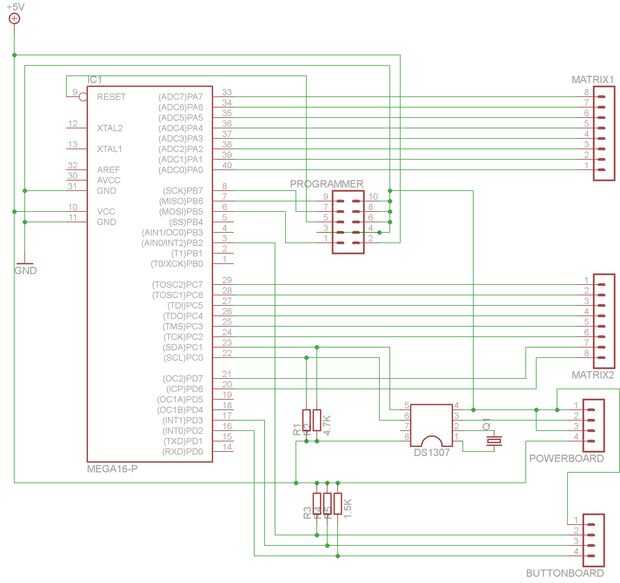Screen dimensions: 620x583
Task: Click the (SDA)PC1 pin label
Action: (183, 347)
